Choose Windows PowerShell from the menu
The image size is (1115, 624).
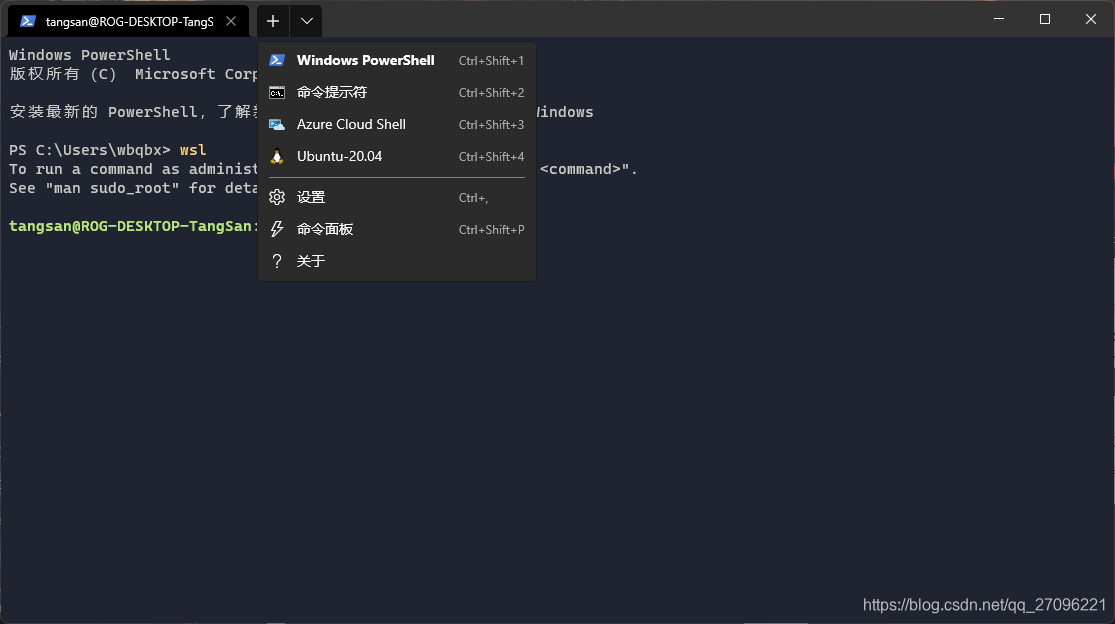tap(397, 60)
